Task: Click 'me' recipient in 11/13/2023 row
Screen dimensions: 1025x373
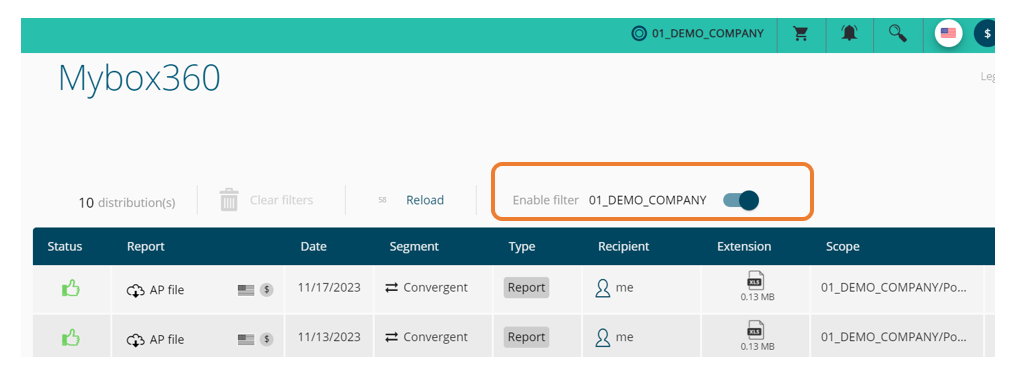Action: click(x=624, y=337)
